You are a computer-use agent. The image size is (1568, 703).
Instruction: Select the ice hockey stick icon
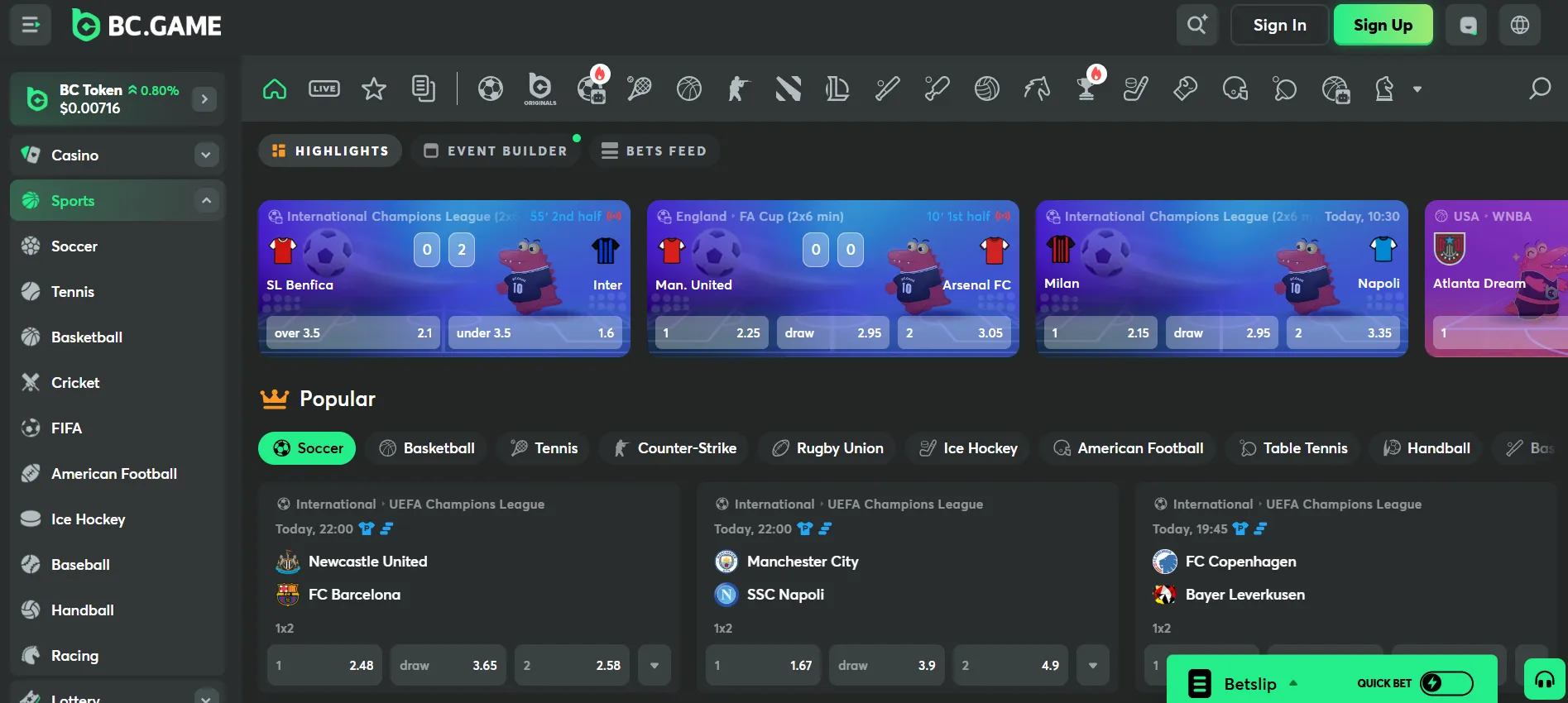[1136, 88]
